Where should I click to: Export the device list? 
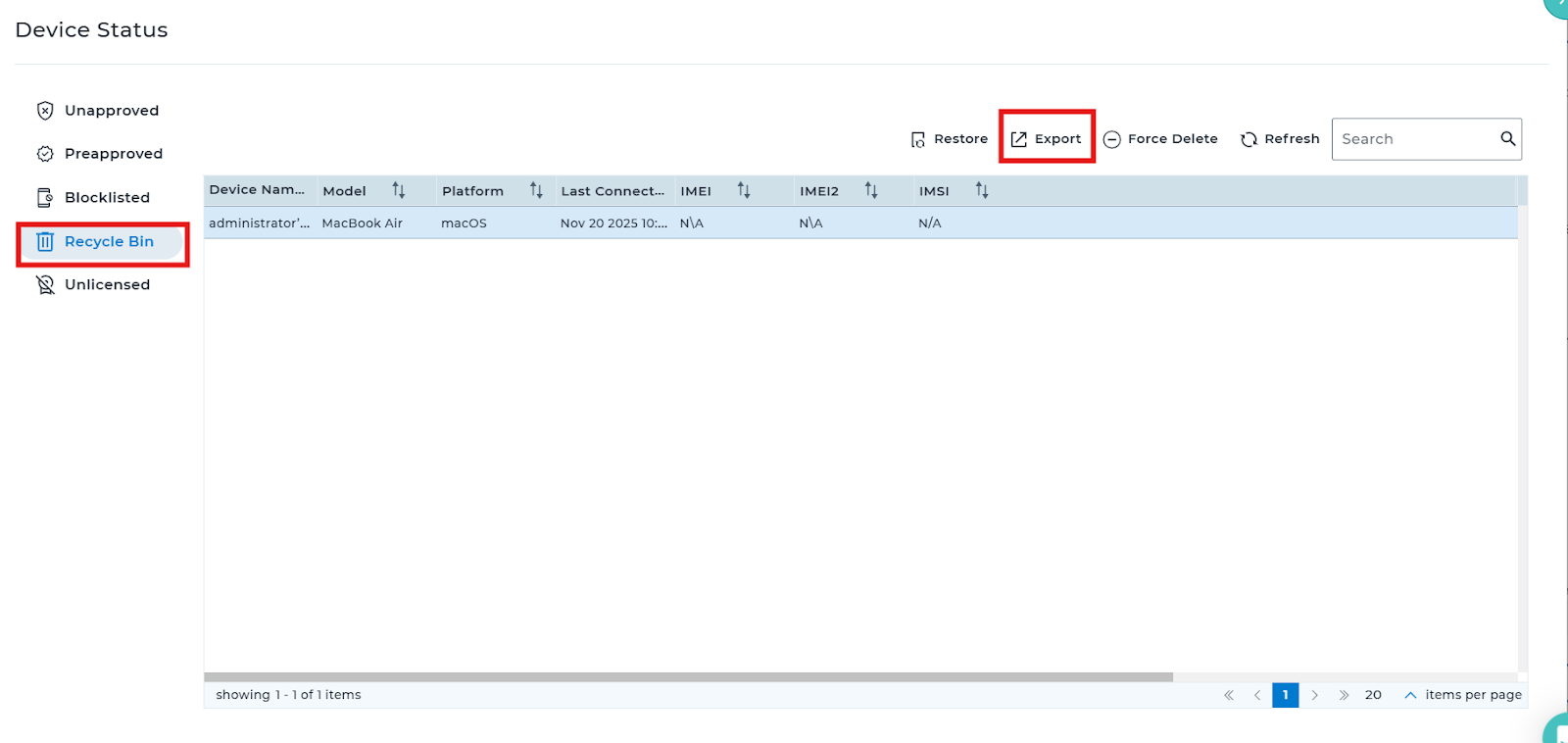pyautogui.click(x=1047, y=139)
